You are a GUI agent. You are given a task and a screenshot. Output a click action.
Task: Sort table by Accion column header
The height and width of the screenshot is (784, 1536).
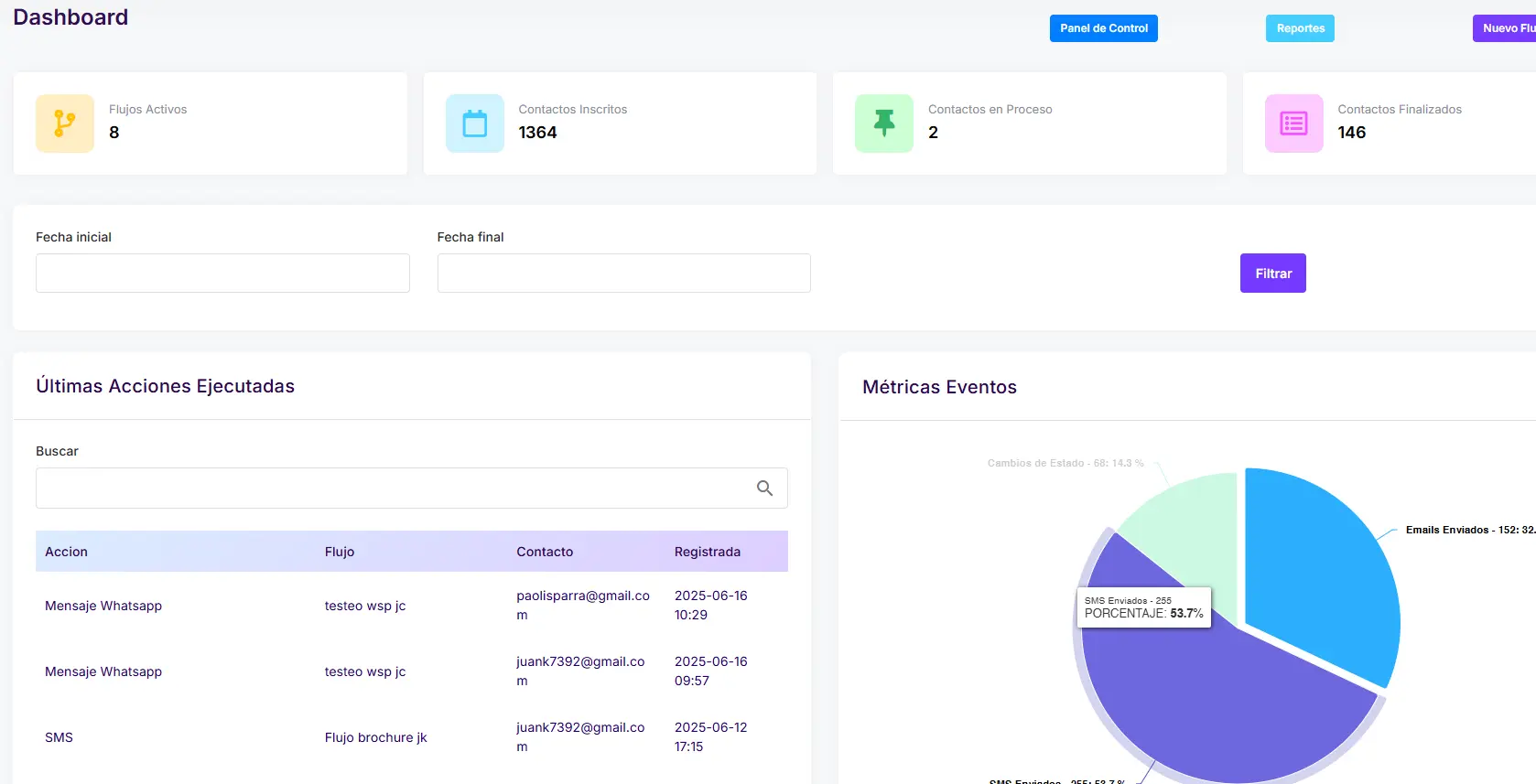(67, 552)
